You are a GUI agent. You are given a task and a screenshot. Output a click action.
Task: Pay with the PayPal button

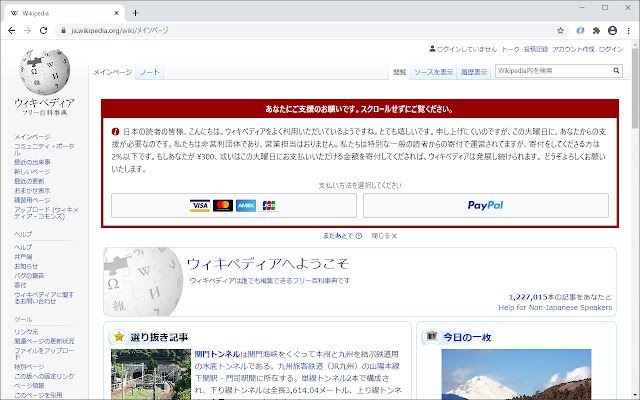[486, 205]
